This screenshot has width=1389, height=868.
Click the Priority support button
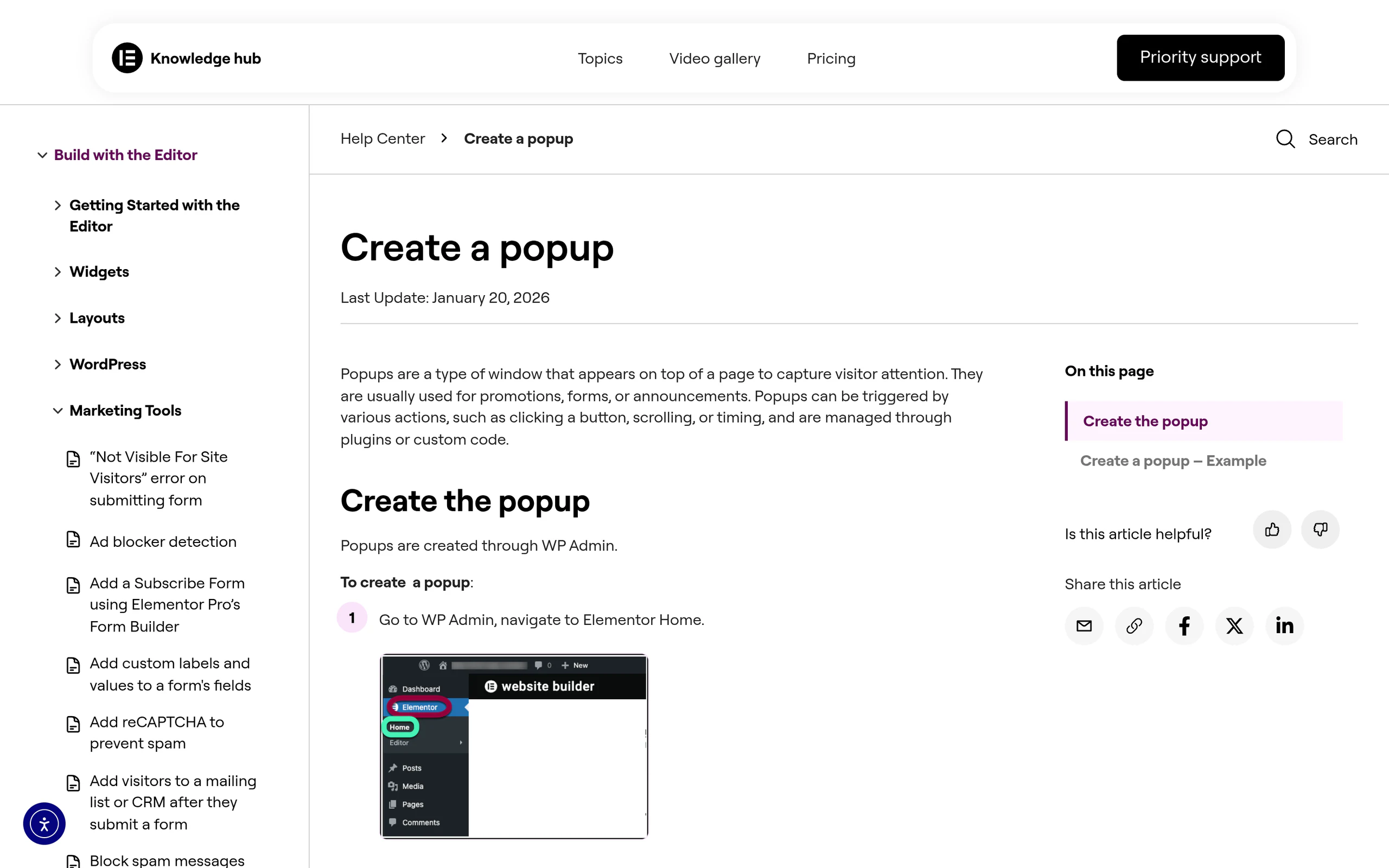[x=1200, y=58]
